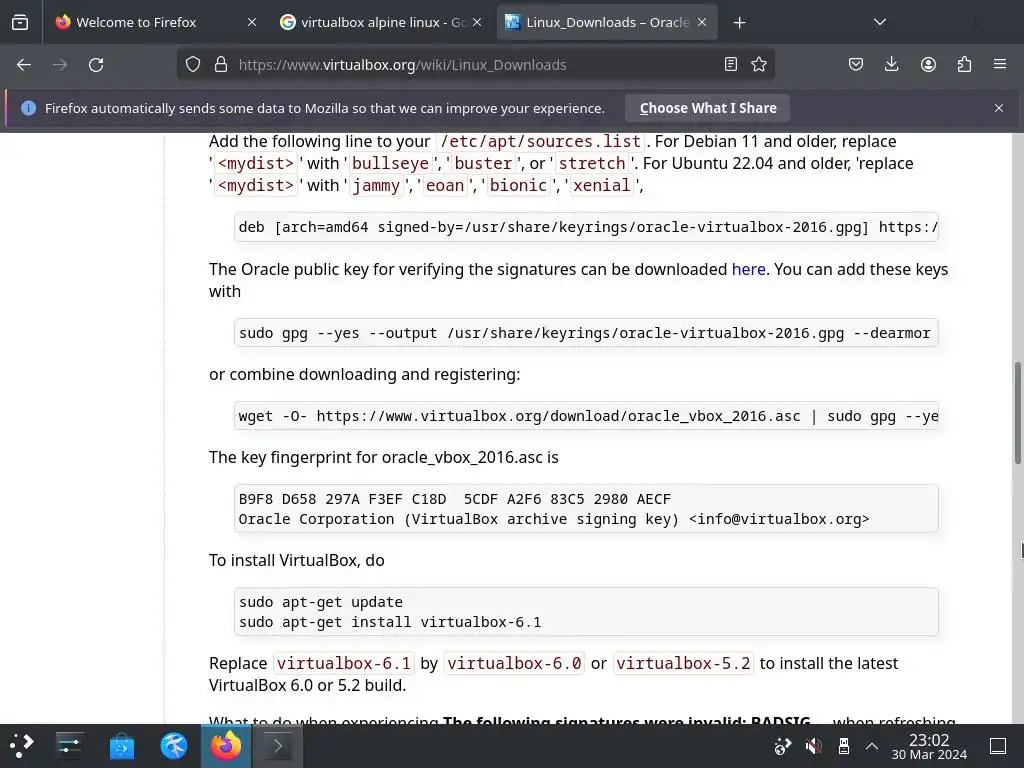Select the Linux_Downloads Oracle tab
This screenshot has height=768, width=1024.
(607, 22)
